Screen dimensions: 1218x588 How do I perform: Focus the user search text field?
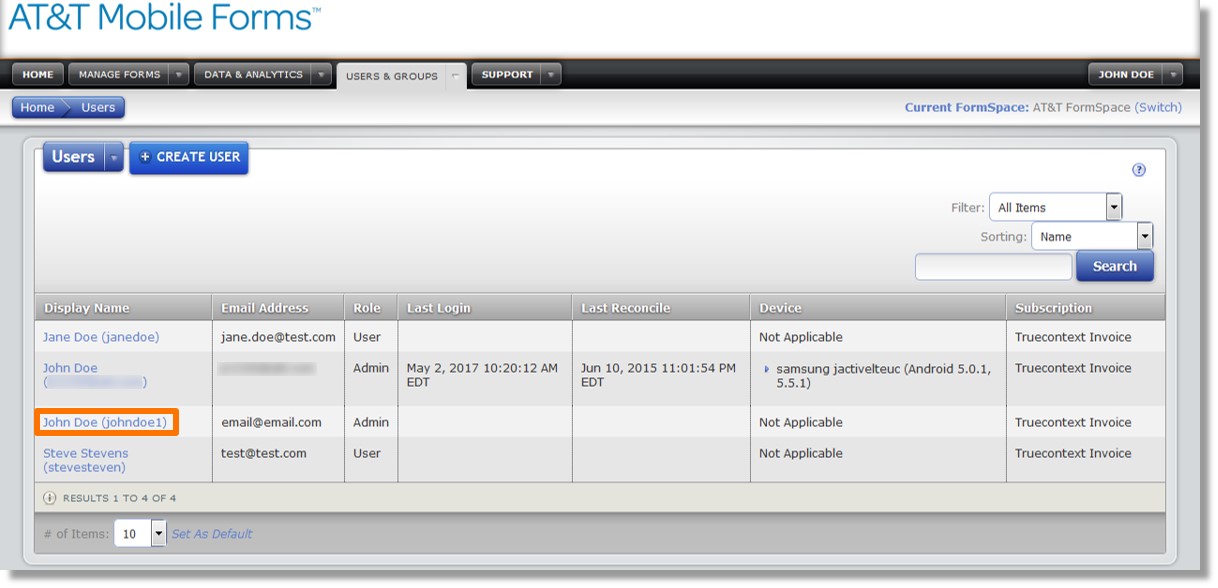point(993,266)
